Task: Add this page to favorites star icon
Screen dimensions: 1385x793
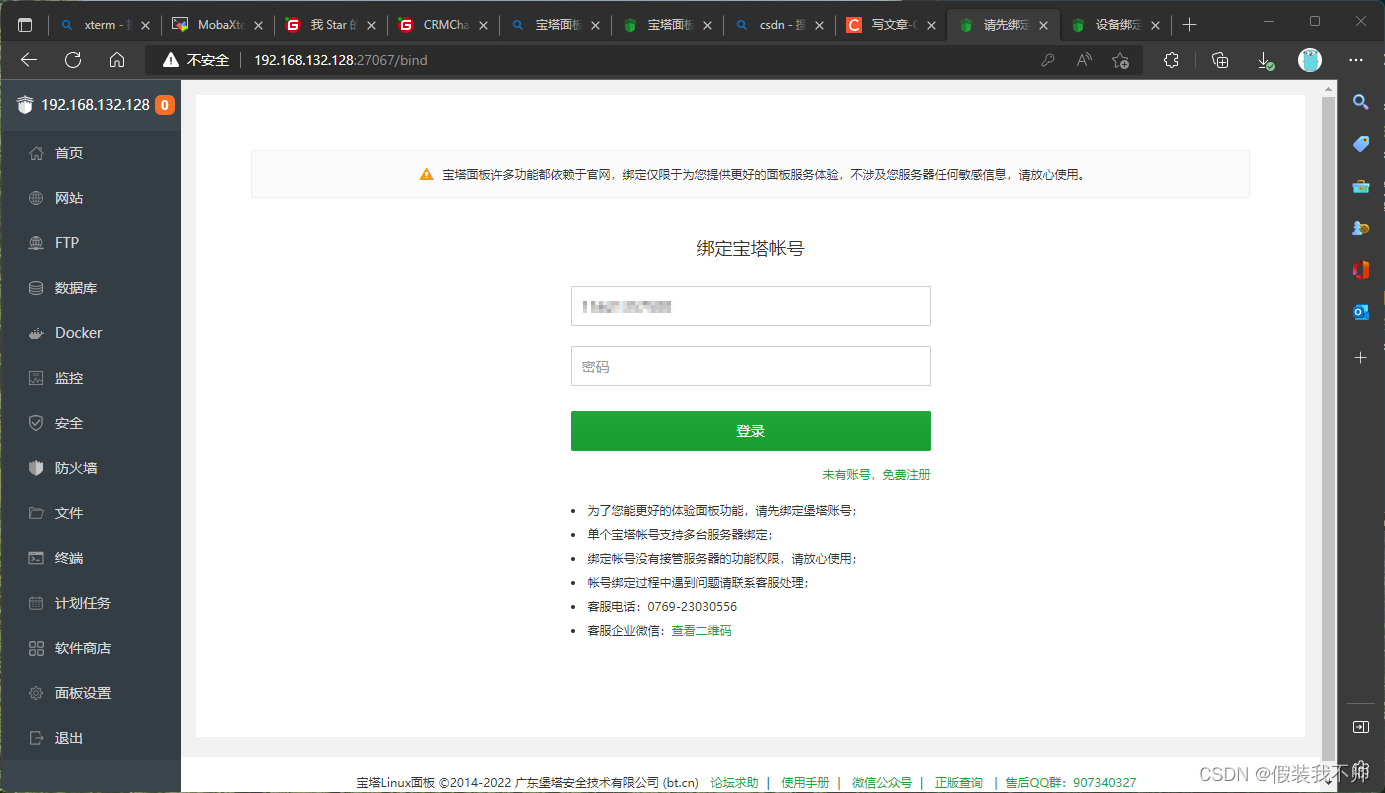Action: (x=1121, y=60)
